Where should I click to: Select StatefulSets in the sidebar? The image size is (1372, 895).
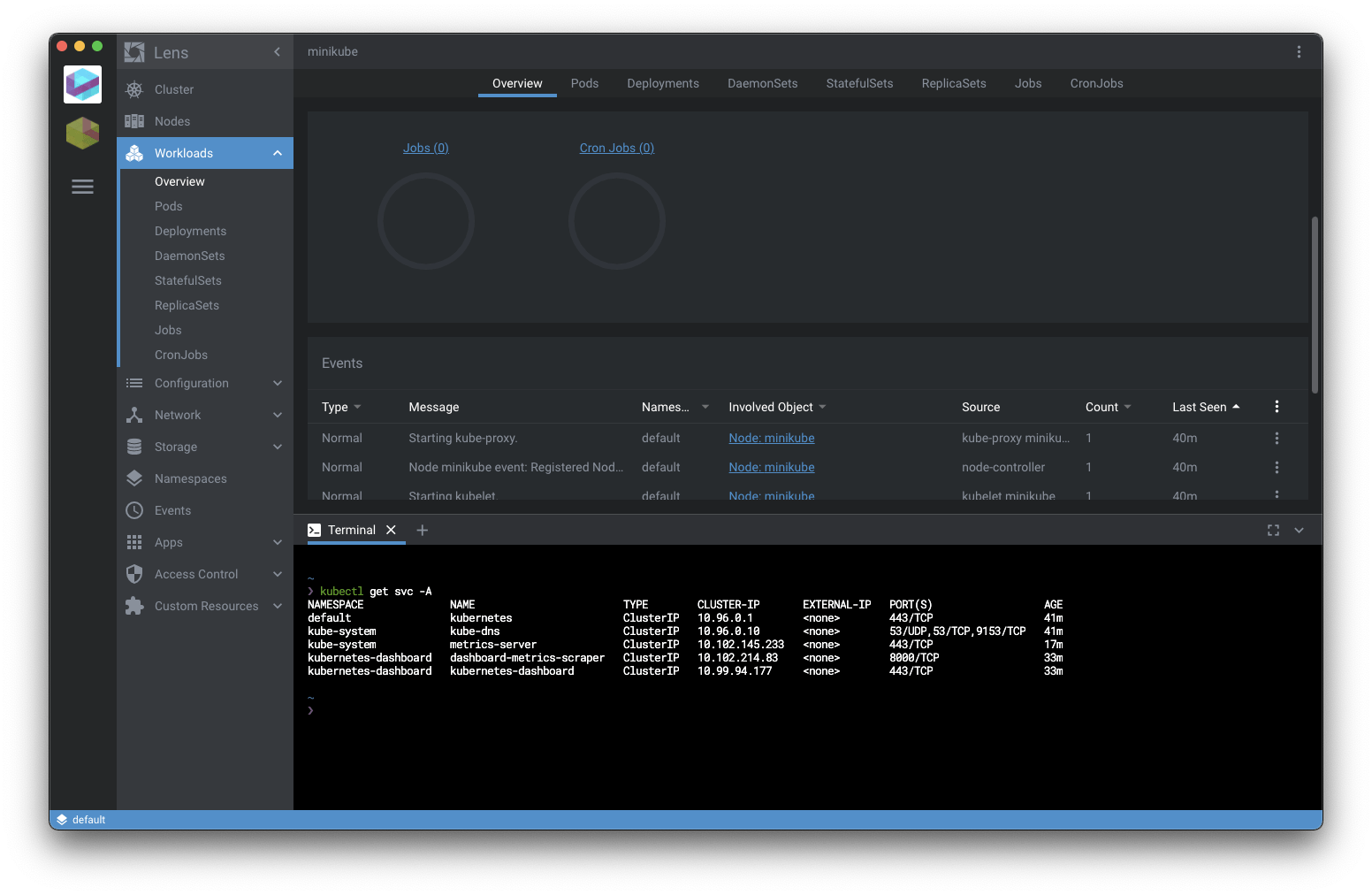coord(188,280)
